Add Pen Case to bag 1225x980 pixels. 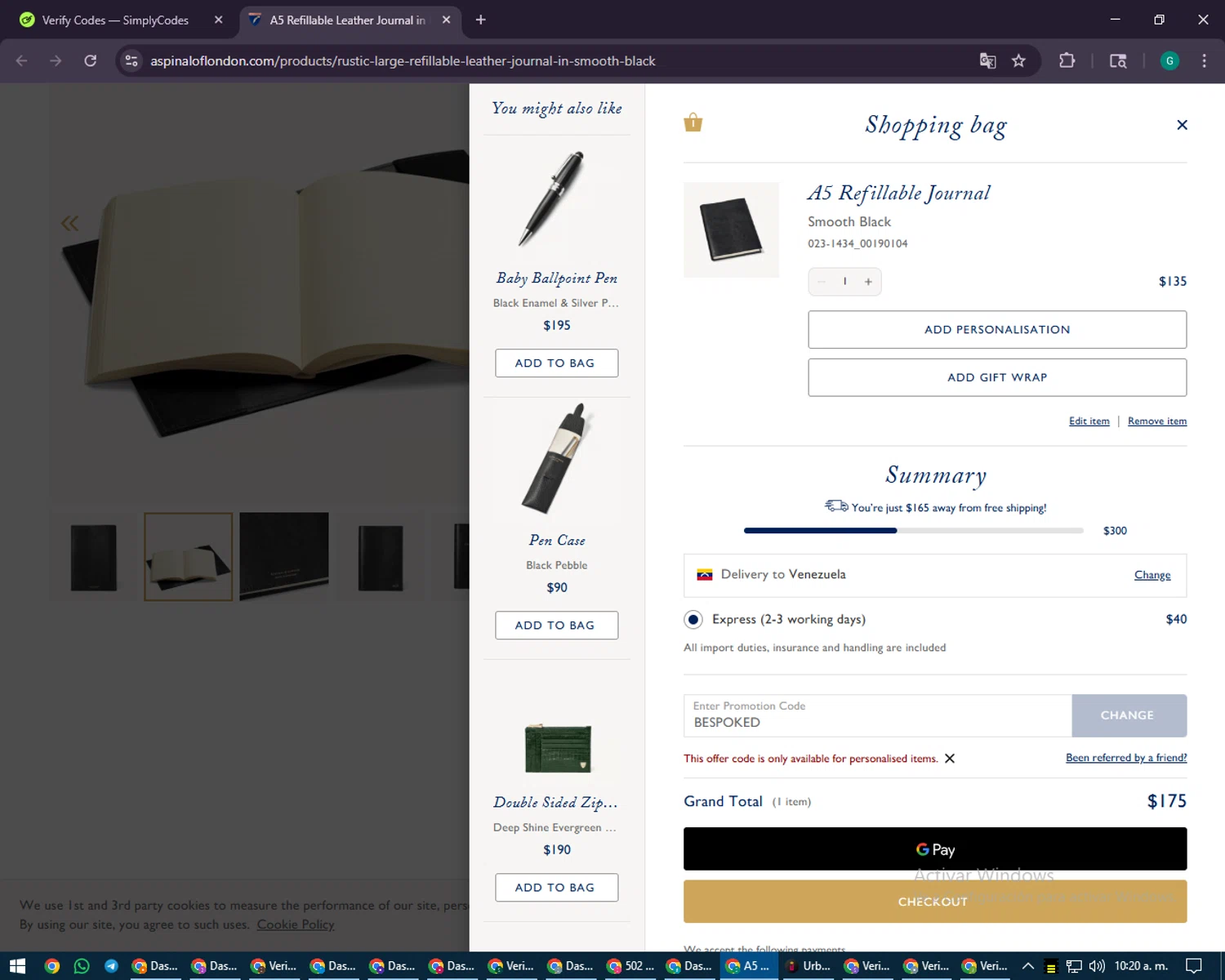pyautogui.click(x=556, y=626)
